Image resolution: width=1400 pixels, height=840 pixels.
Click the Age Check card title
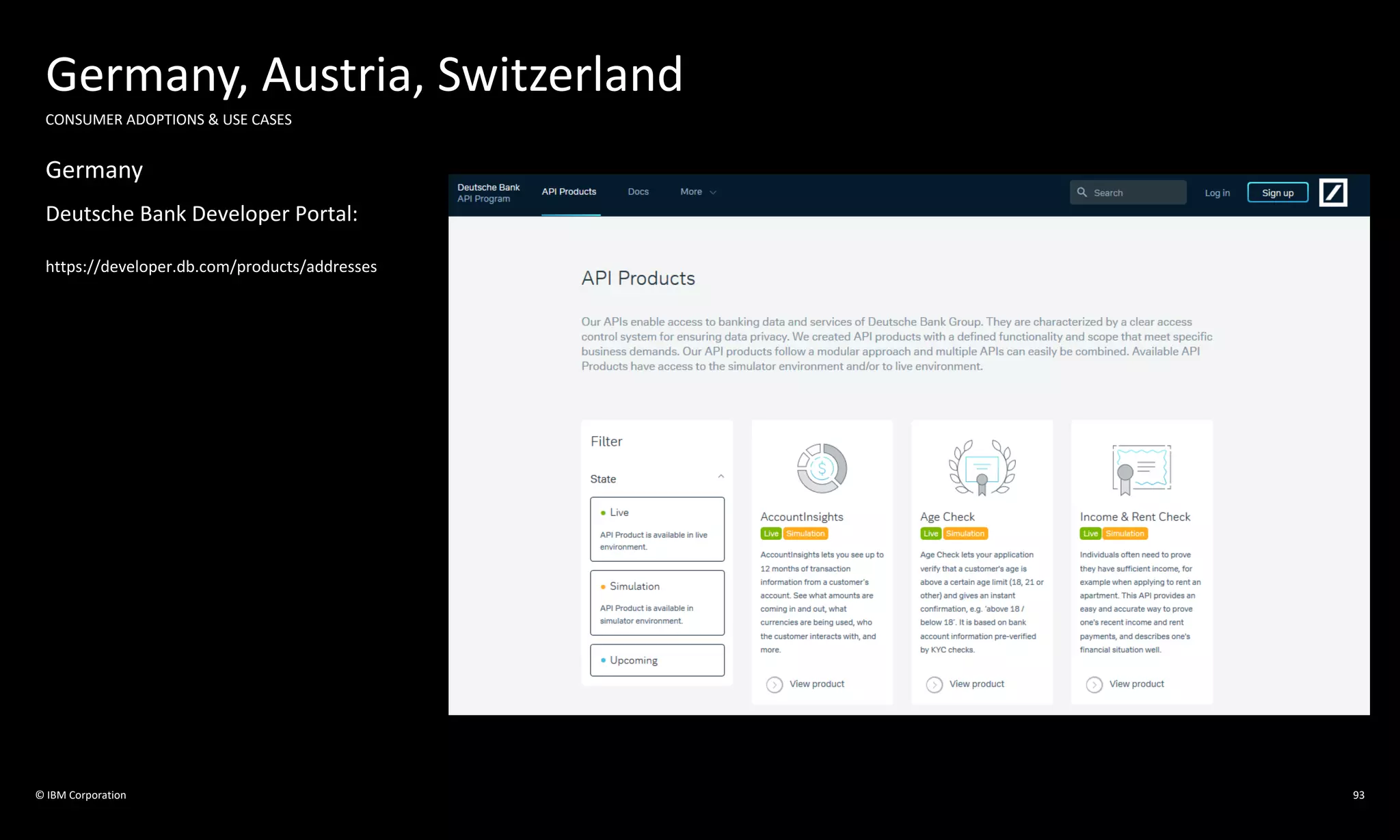click(947, 517)
